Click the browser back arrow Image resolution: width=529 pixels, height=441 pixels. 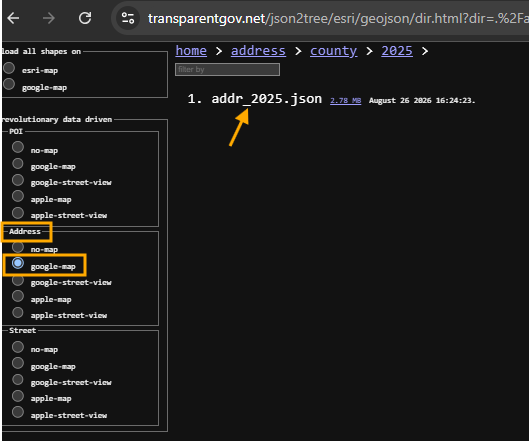coord(13,18)
